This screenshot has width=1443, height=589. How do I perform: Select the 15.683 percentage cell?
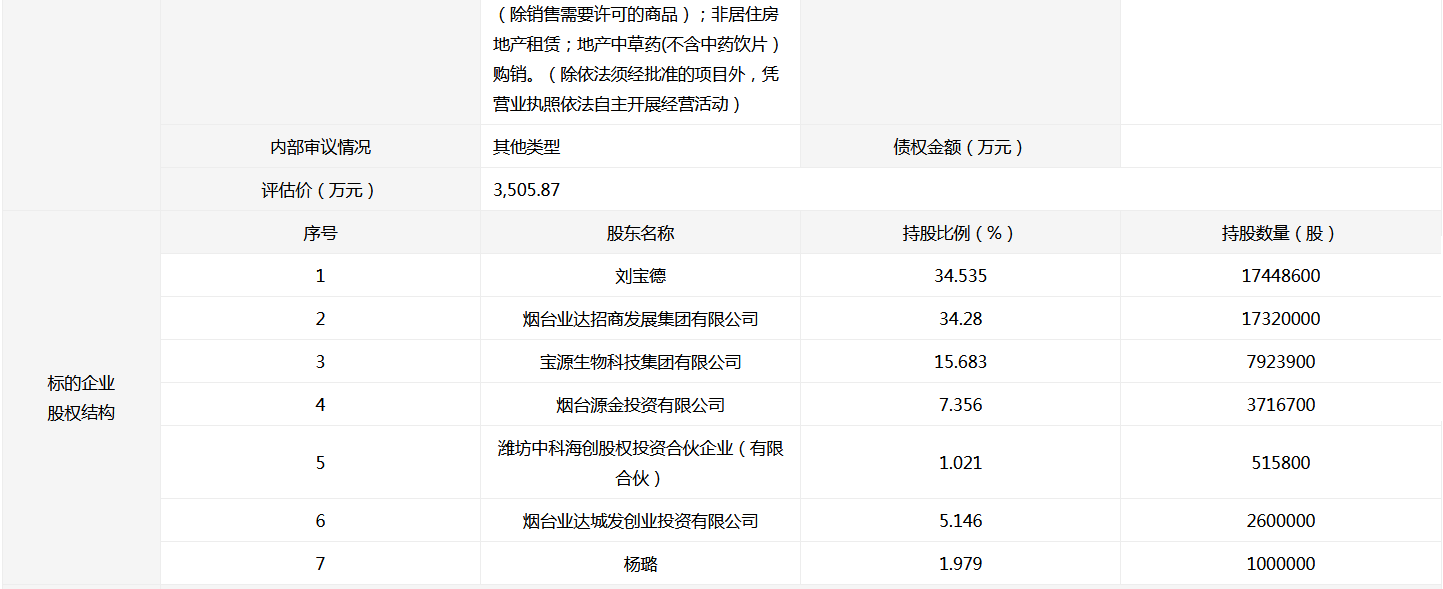point(960,362)
